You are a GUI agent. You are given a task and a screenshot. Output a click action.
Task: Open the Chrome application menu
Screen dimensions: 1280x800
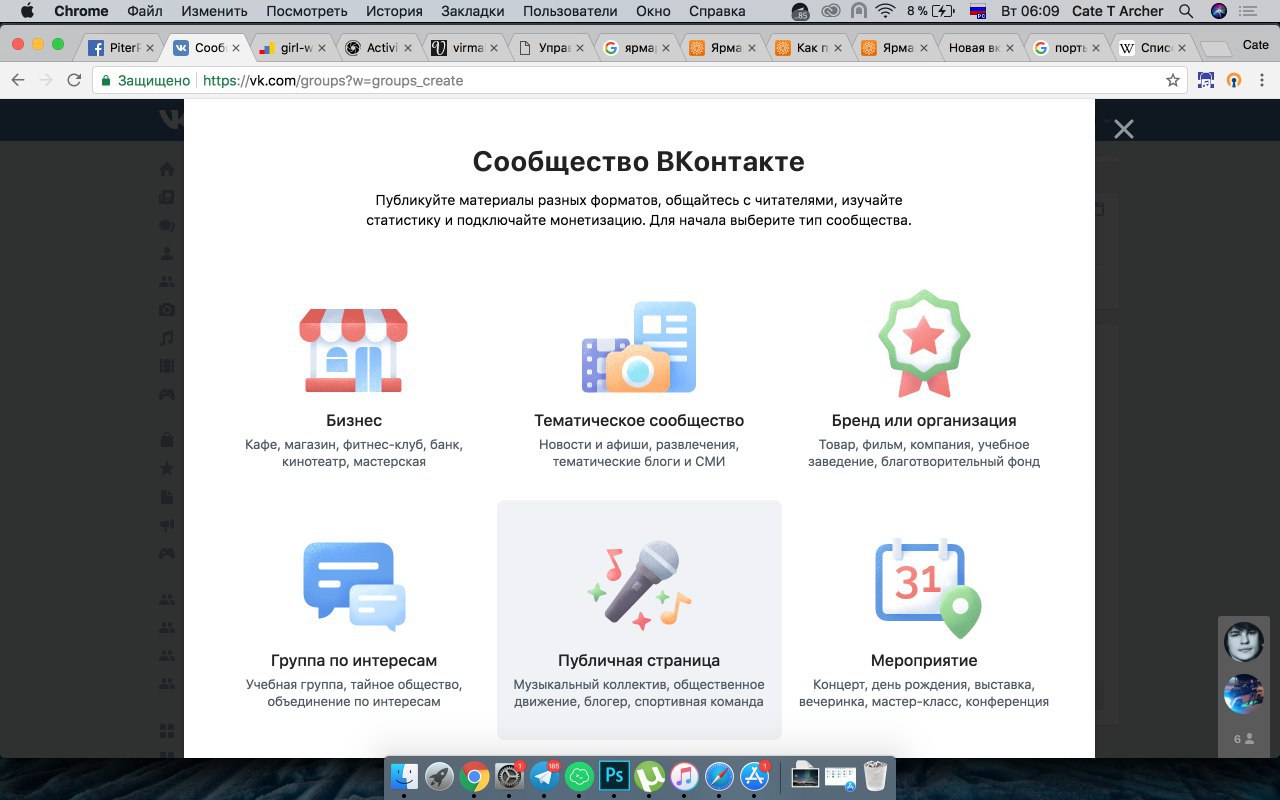[x=81, y=11]
